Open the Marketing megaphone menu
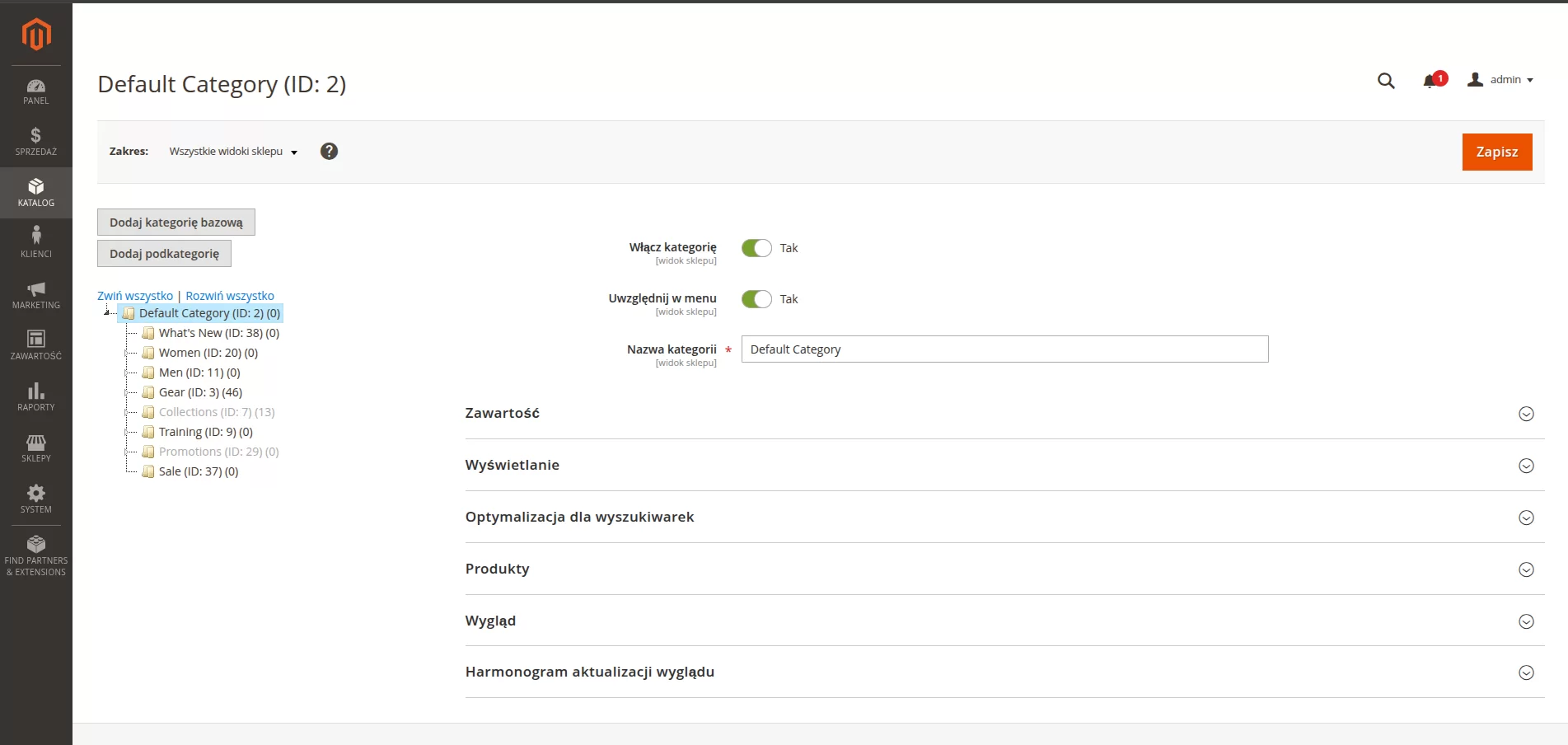The height and width of the screenshot is (745, 1568). click(36, 294)
